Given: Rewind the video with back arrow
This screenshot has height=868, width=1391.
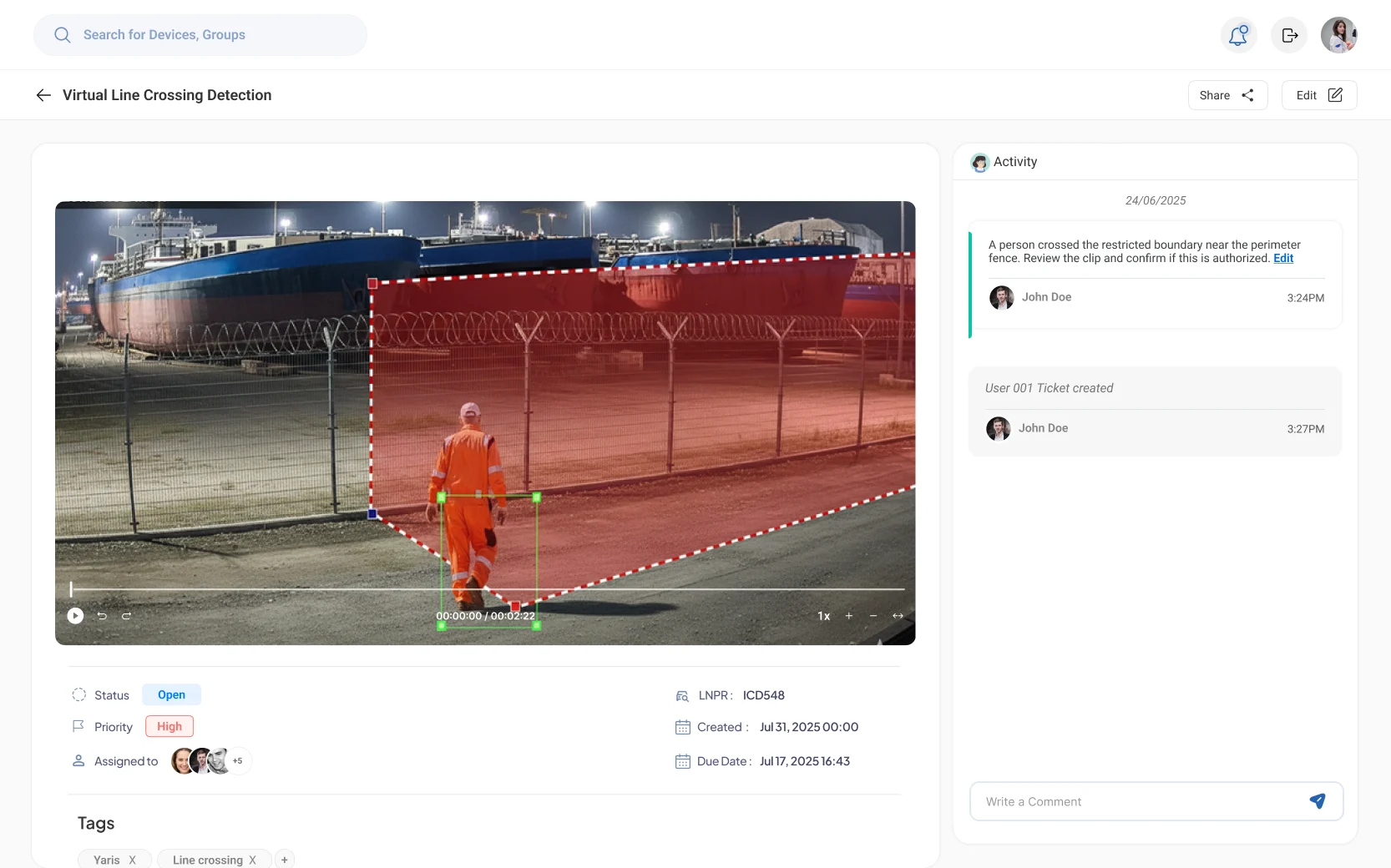Looking at the screenshot, I should (x=102, y=616).
